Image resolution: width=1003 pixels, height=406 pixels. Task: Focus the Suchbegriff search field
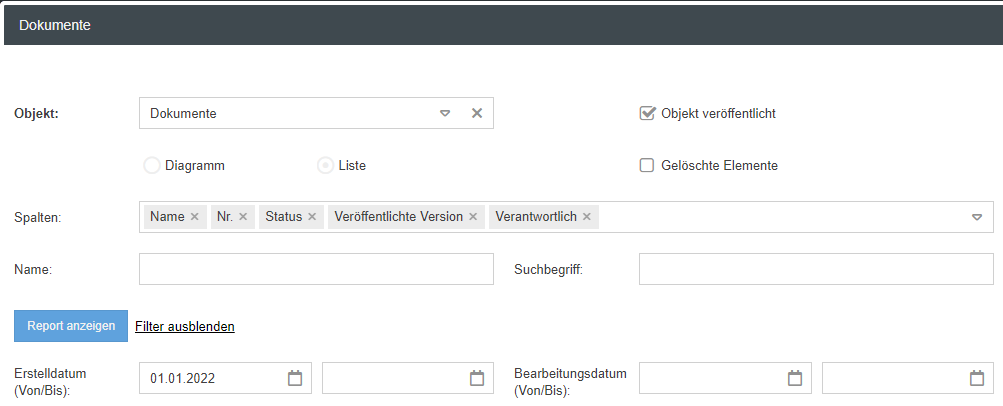(x=816, y=269)
